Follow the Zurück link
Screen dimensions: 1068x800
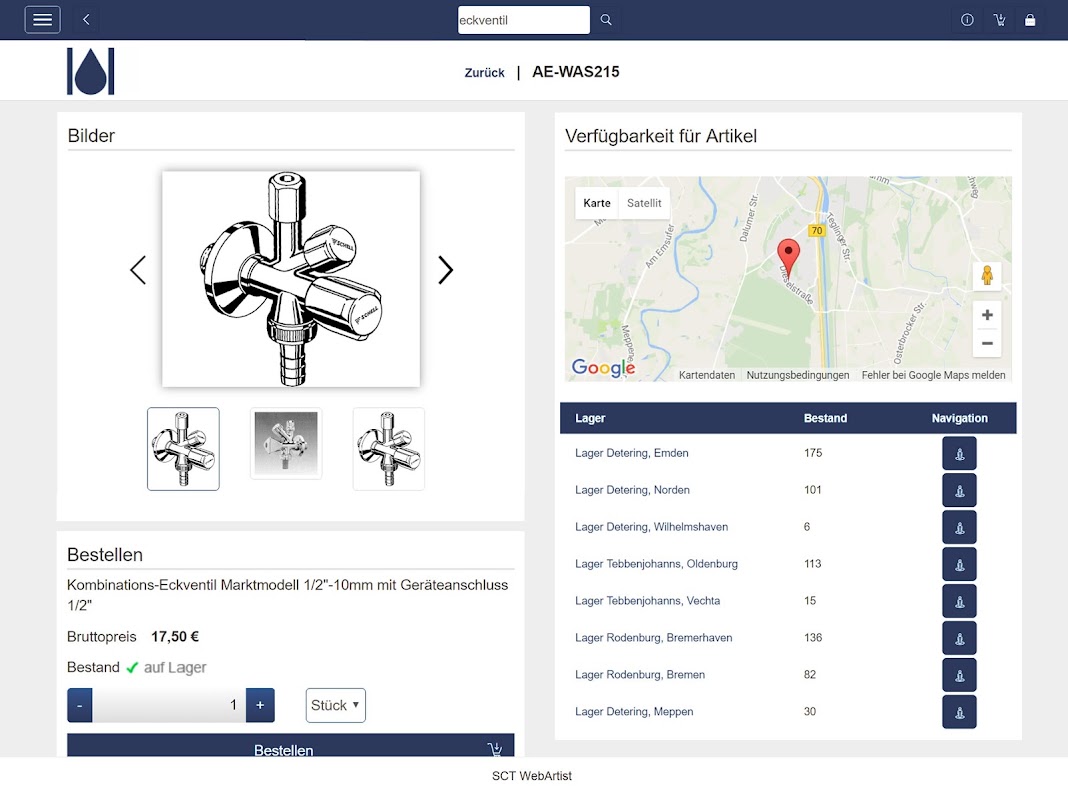pos(484,73)
